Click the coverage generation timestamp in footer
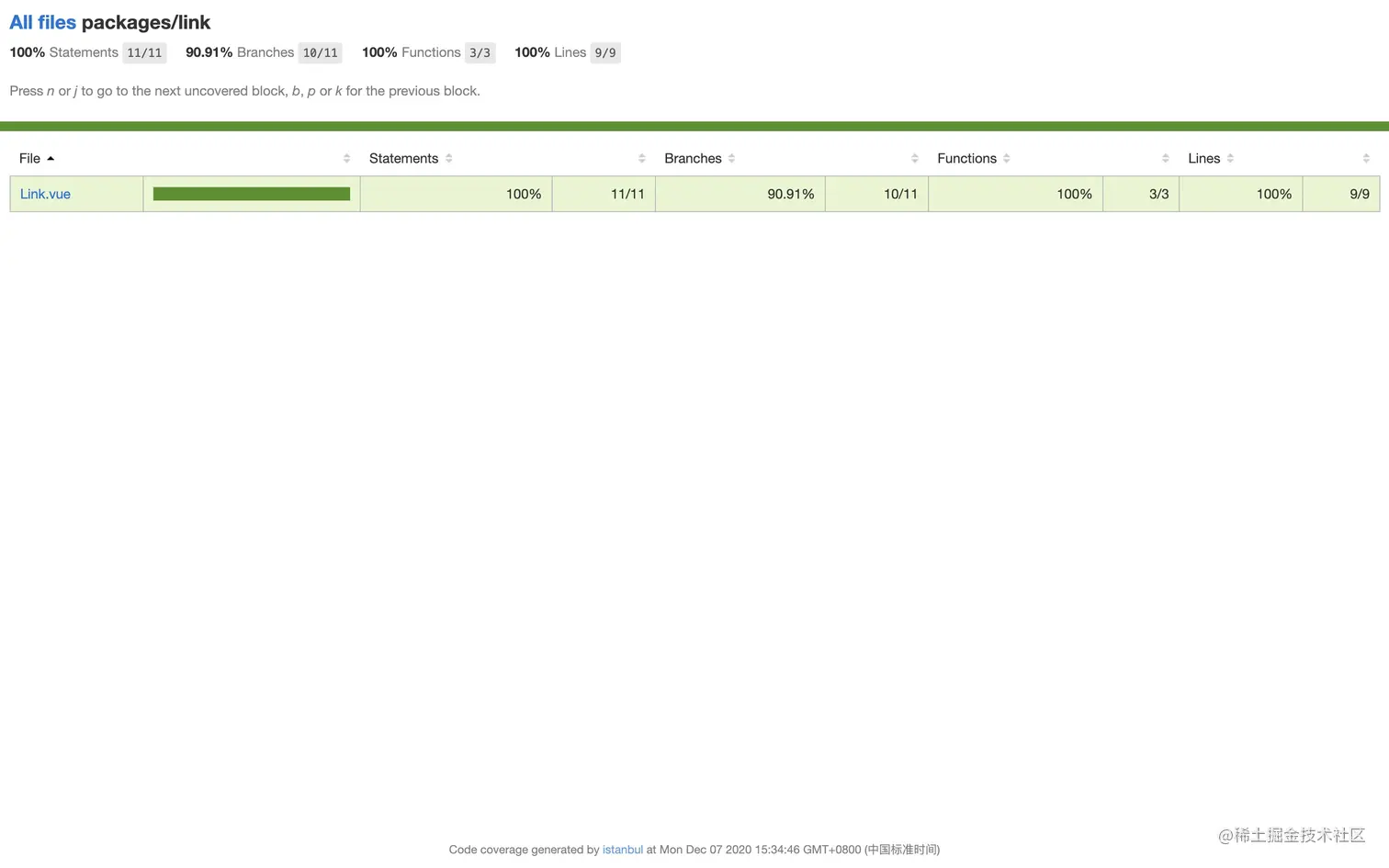The image size is (1389, 868). 799,850
